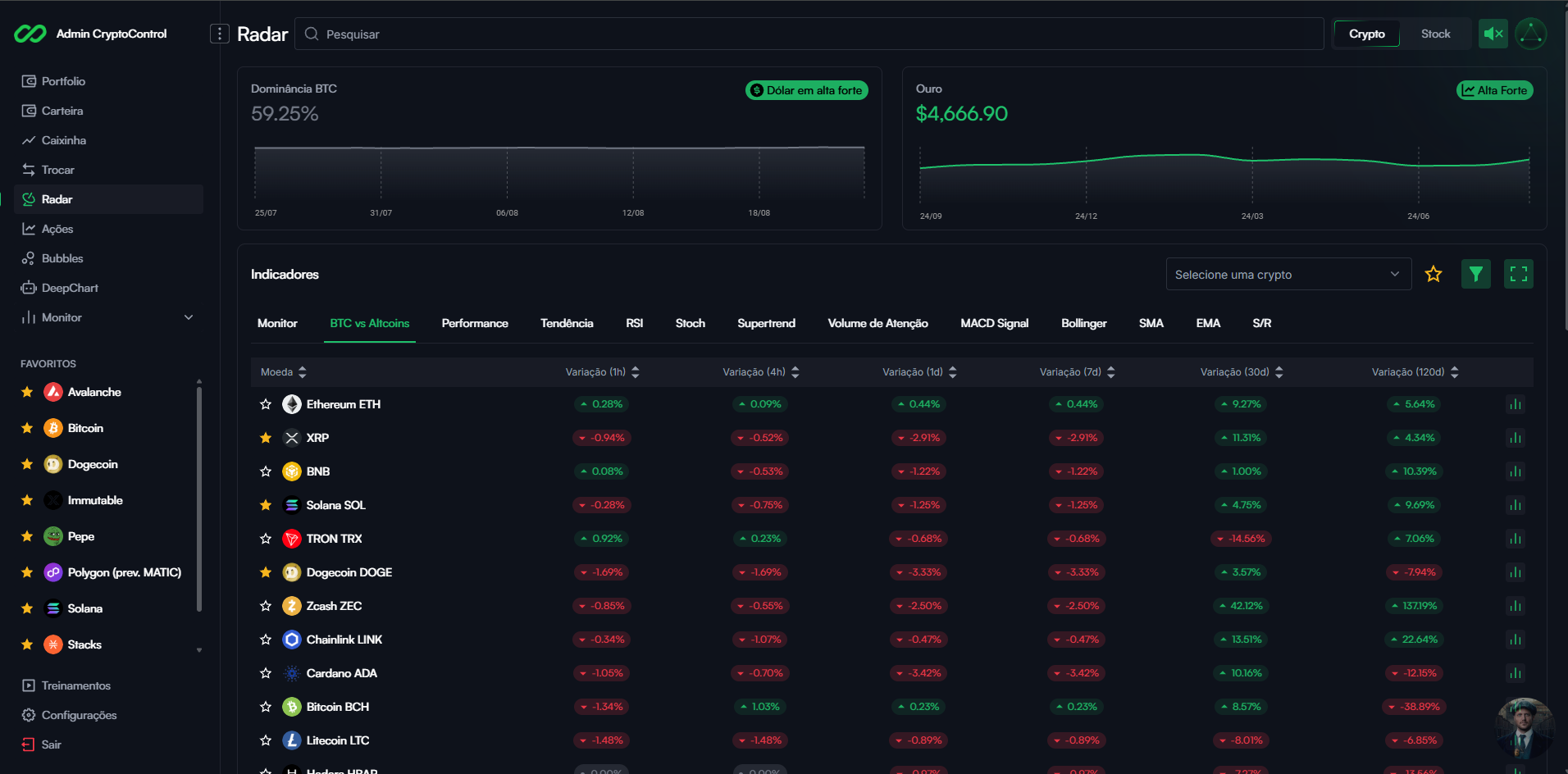Favorite Zcash ZEC with its star
The width and height of the screenshot is (1568, 774).
tap(266, 606)
